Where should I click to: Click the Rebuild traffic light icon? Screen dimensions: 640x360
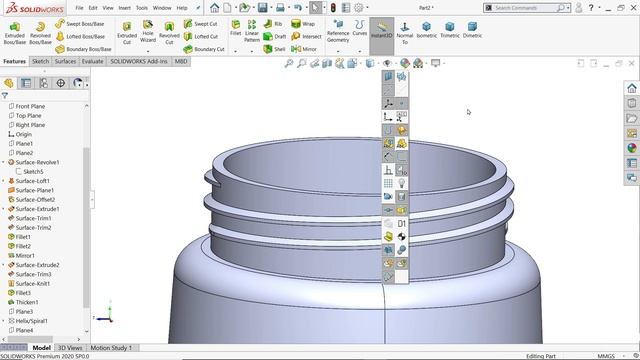point(333,8)
